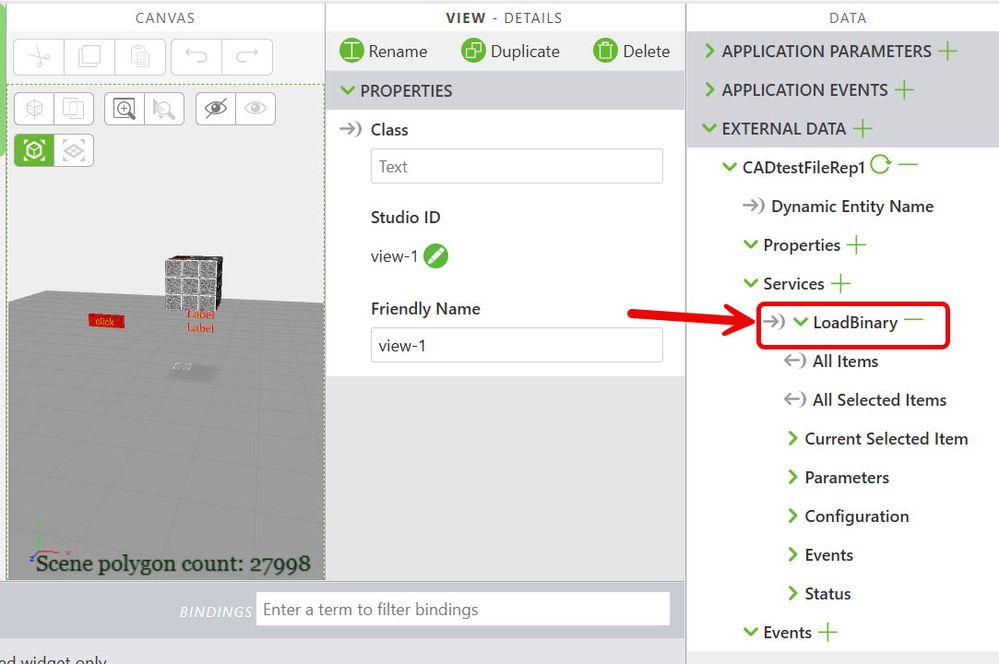Expand APPLICATION EVENTS section
This screenshot has width=999, height=664.
[x=709, y=90]
